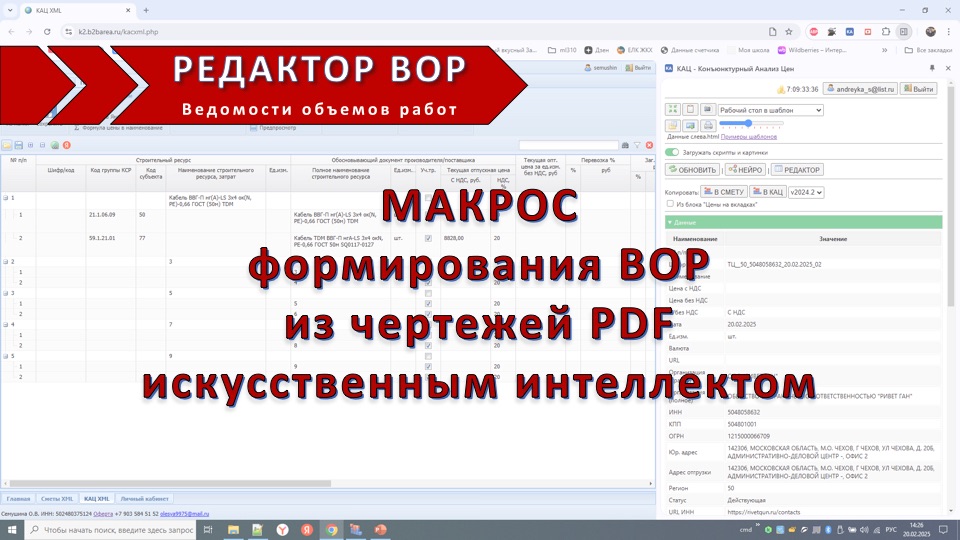Click 'Выйти' button in the КАЦ panel
Image resolution: width=960 pixels, height=540 pixels.
[919, 89]
